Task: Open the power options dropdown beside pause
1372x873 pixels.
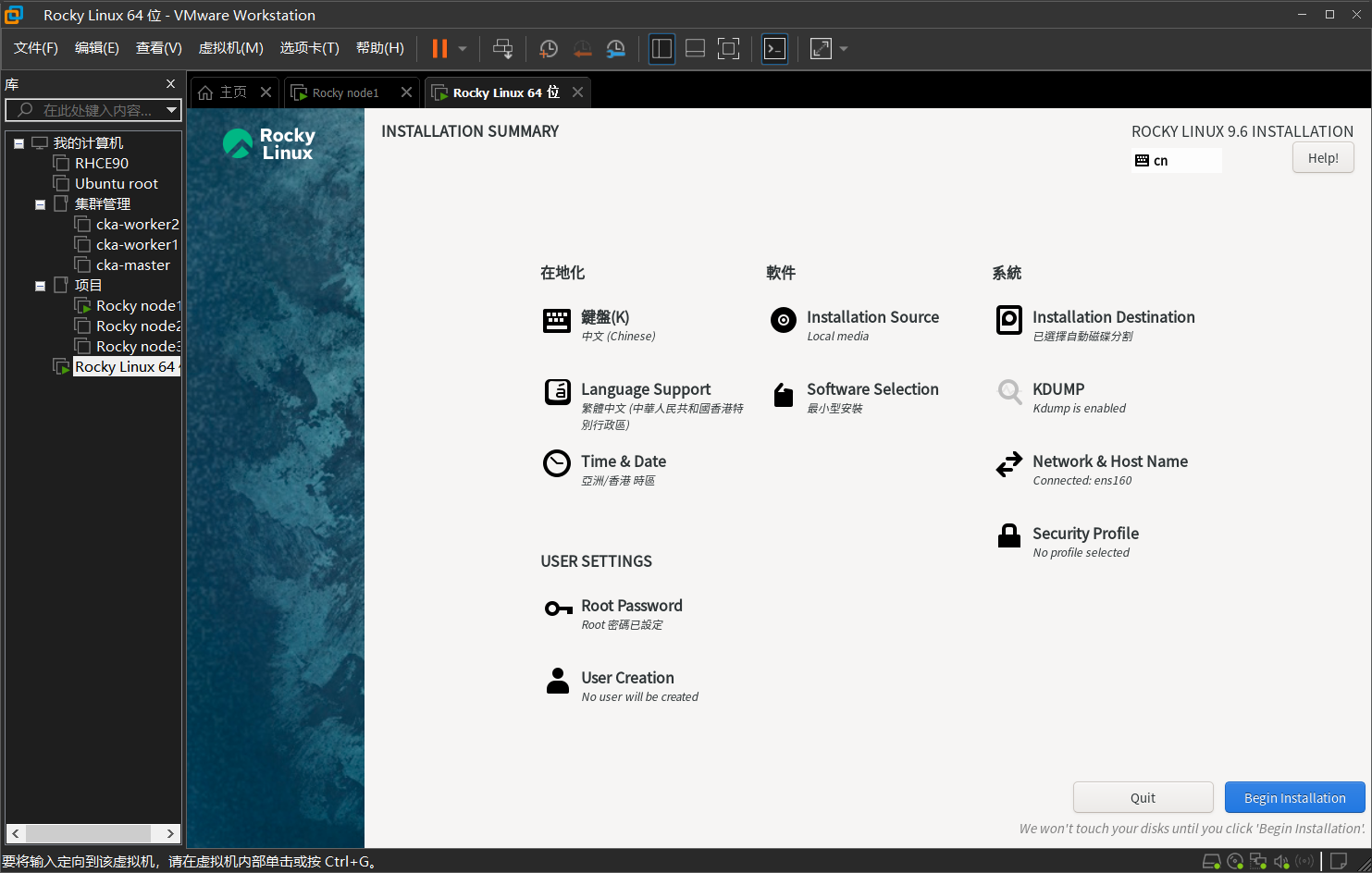Action: pos(463,49)
